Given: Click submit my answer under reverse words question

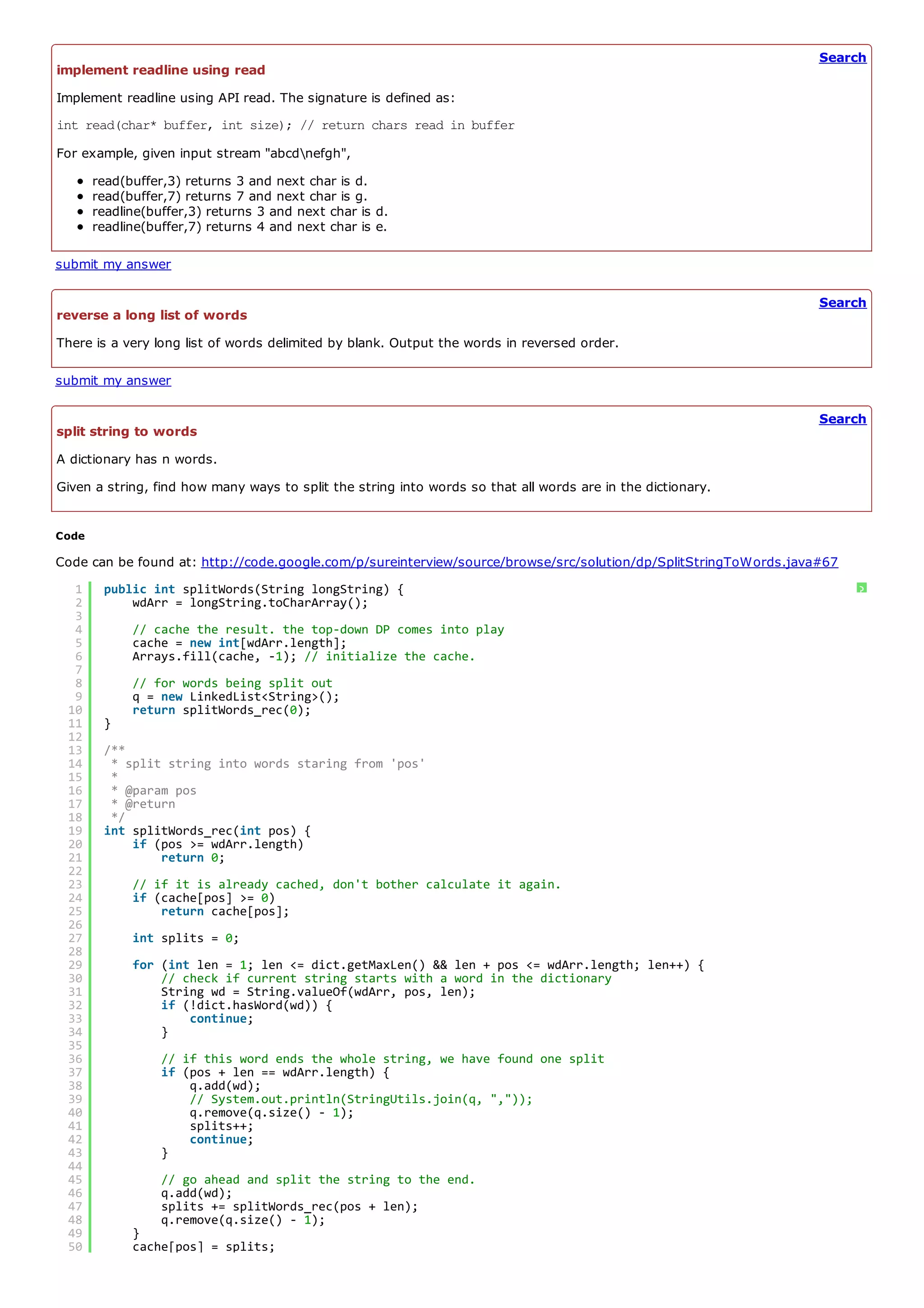Looking at the screenshot, I should pyautogui.click(x=113, y=380).
